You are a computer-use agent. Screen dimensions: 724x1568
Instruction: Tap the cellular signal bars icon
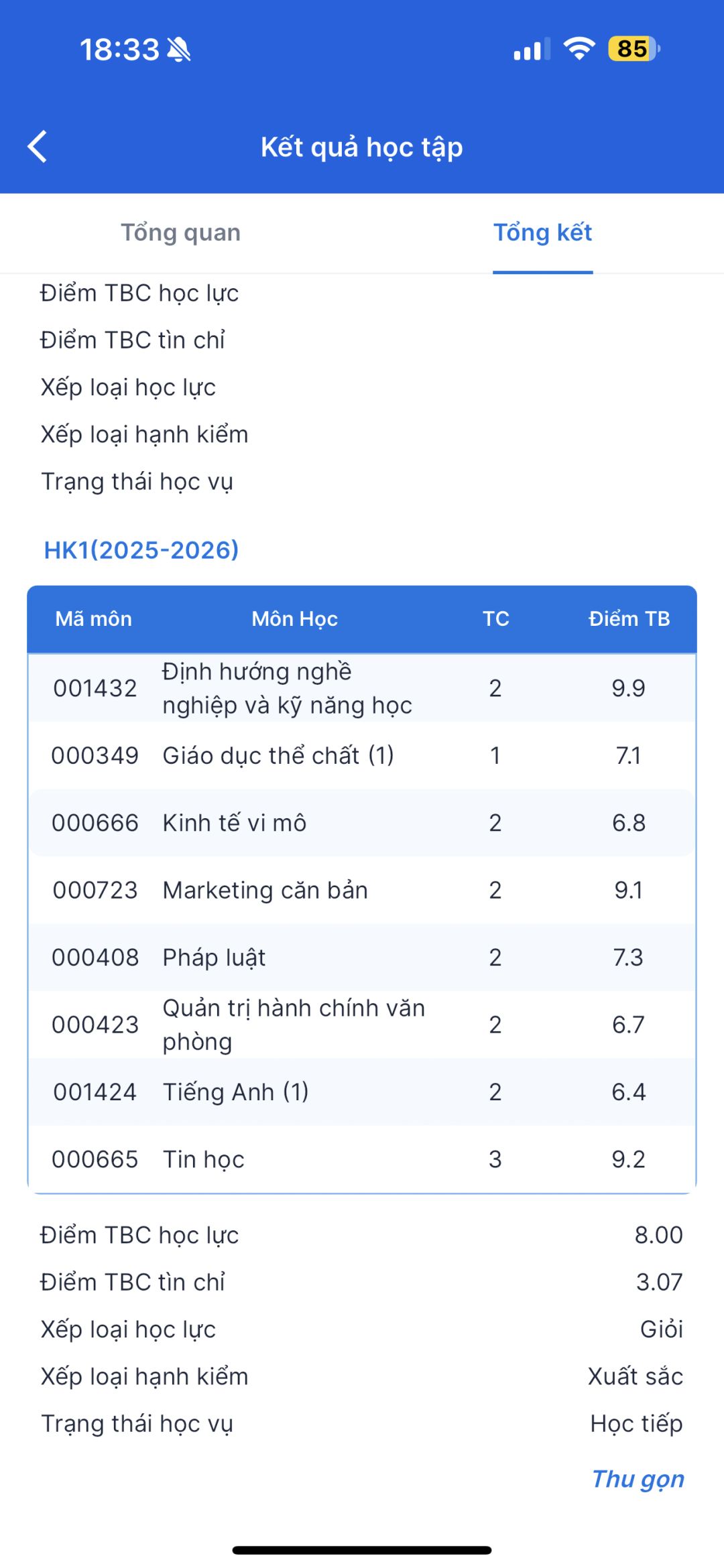click(x=532, y=49)
